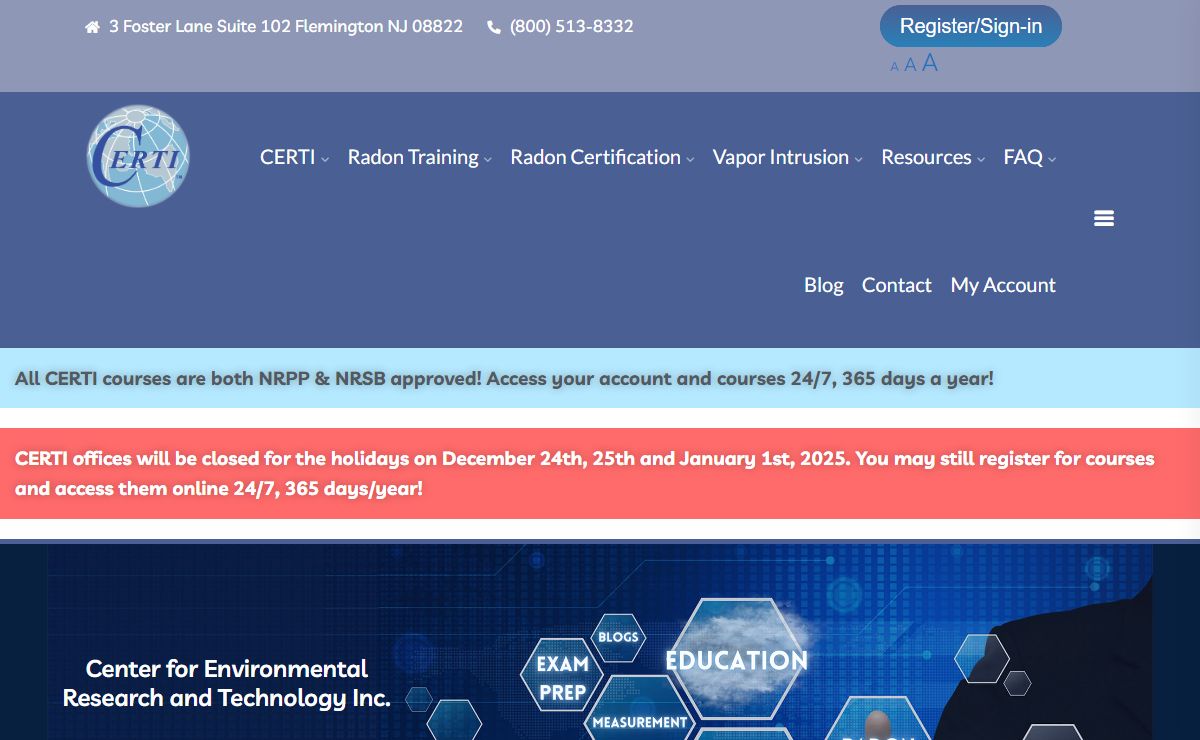Image resolution: width=1200 pixels, height=740 pixels.
Task: Expand the Vapor Intrusion dropdown chevron
Action: [x=858, y=159]
